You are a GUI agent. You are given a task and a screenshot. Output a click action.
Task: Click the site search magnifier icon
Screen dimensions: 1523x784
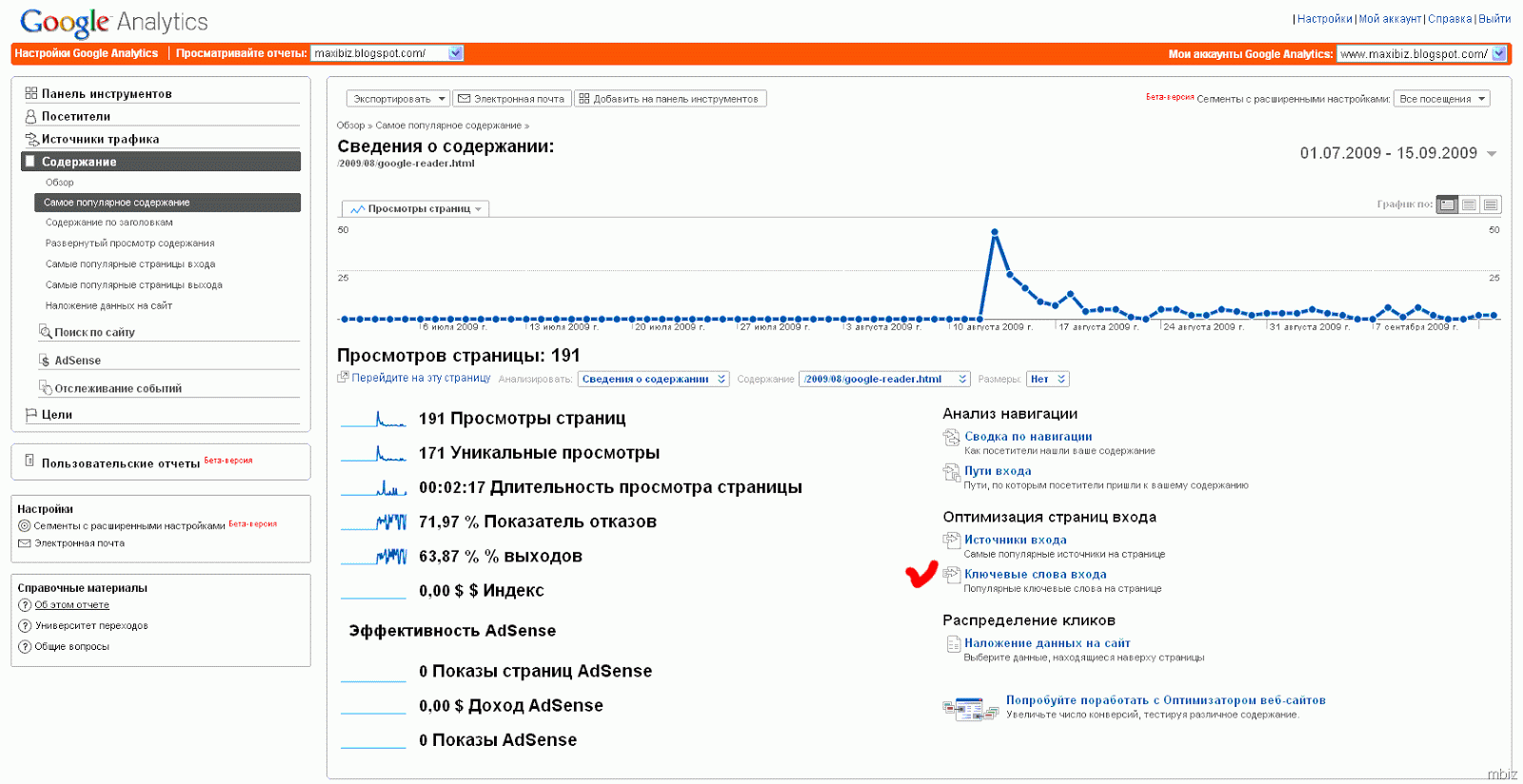45,331
